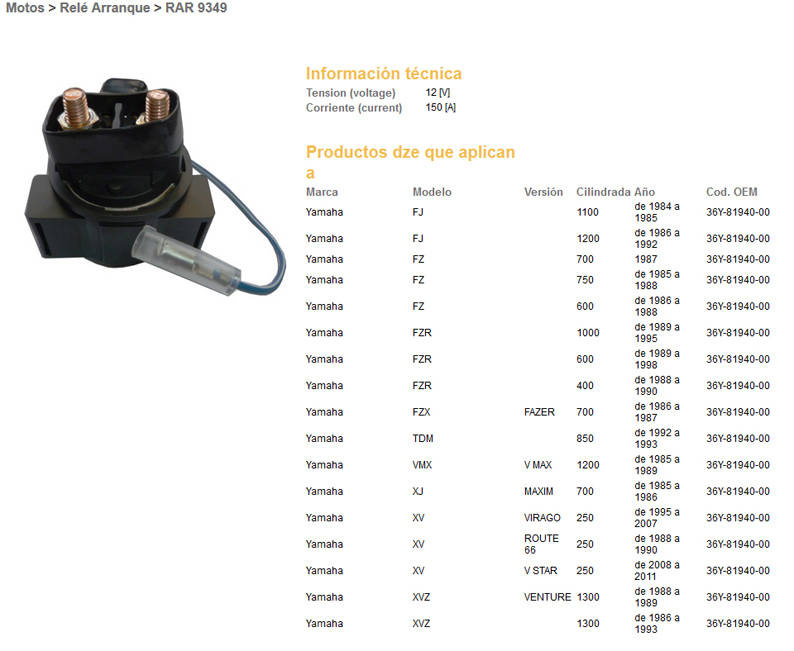Click the VIRAGO version entry
Viewport: 794px width, 651px height.
pos(542,518)
